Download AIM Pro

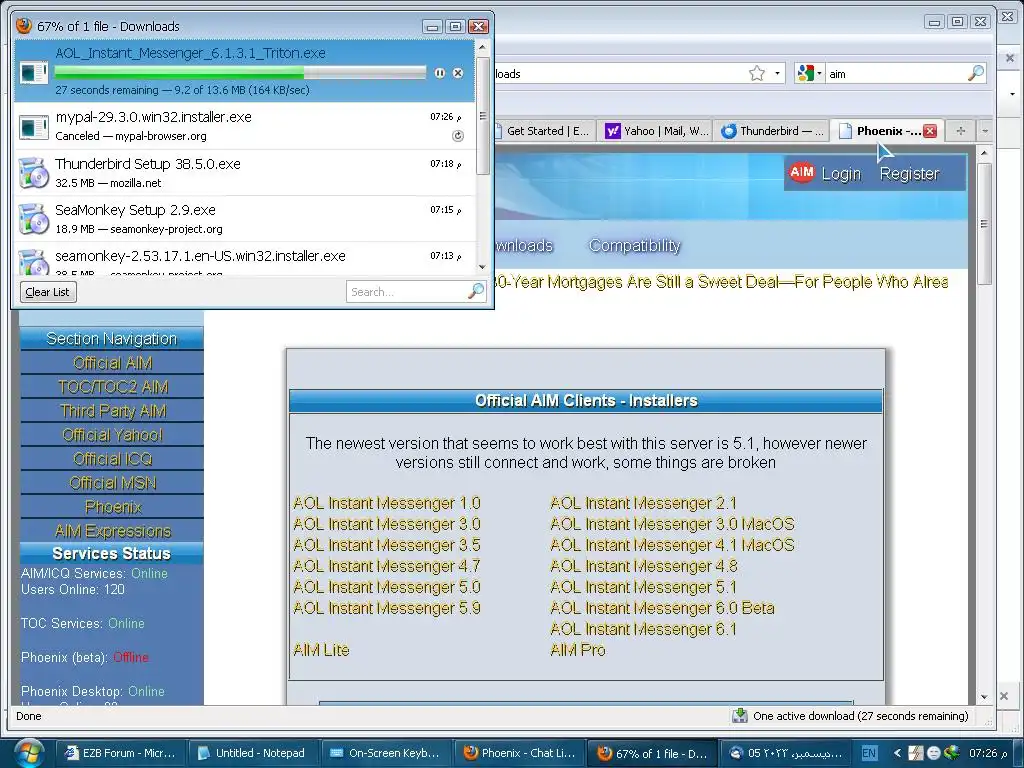coord(578,650)
